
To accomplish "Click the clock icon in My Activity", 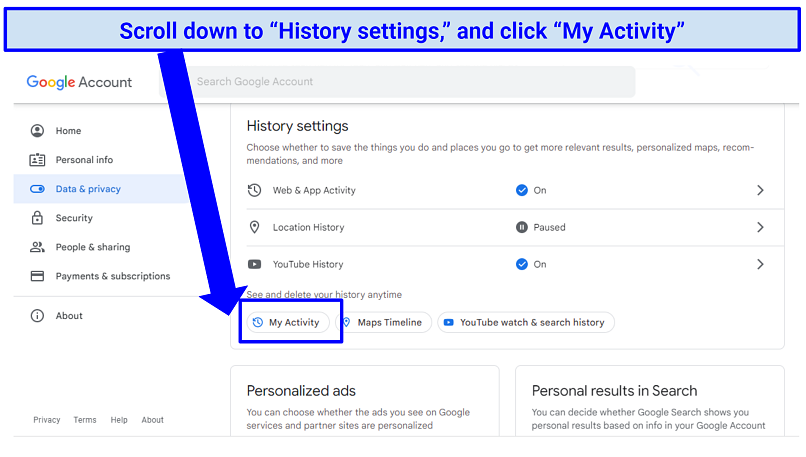I will click(x=258, y=322).
